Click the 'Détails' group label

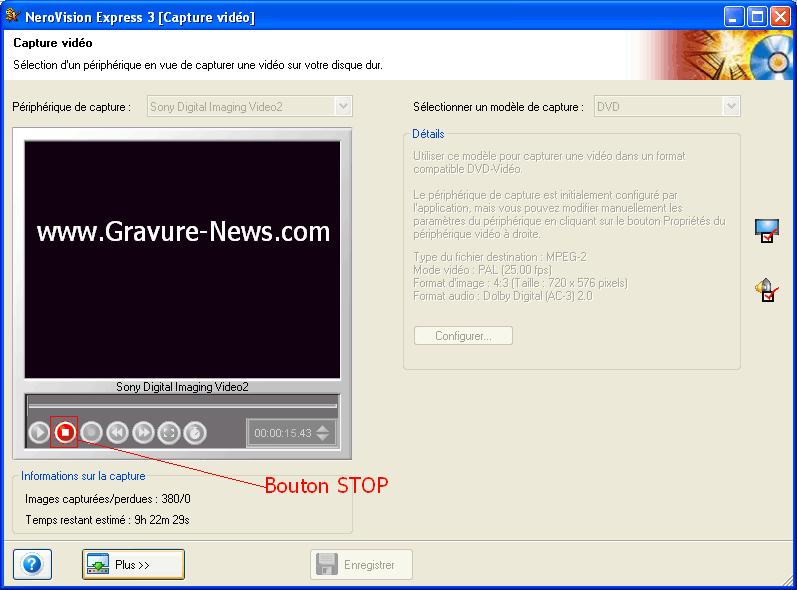tap(428, 134)
